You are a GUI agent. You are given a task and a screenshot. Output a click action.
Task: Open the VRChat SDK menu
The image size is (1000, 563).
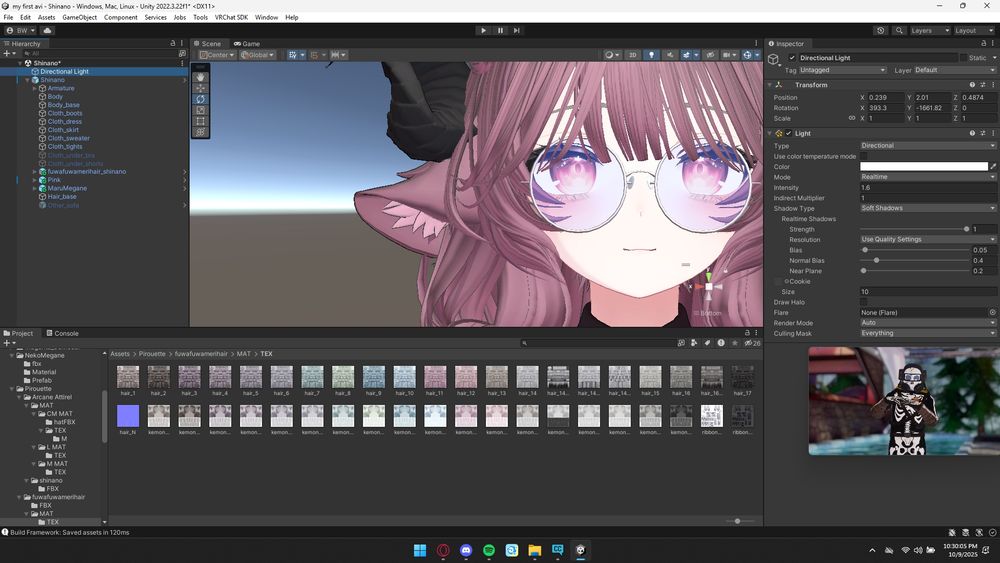(x=231, y=17)
